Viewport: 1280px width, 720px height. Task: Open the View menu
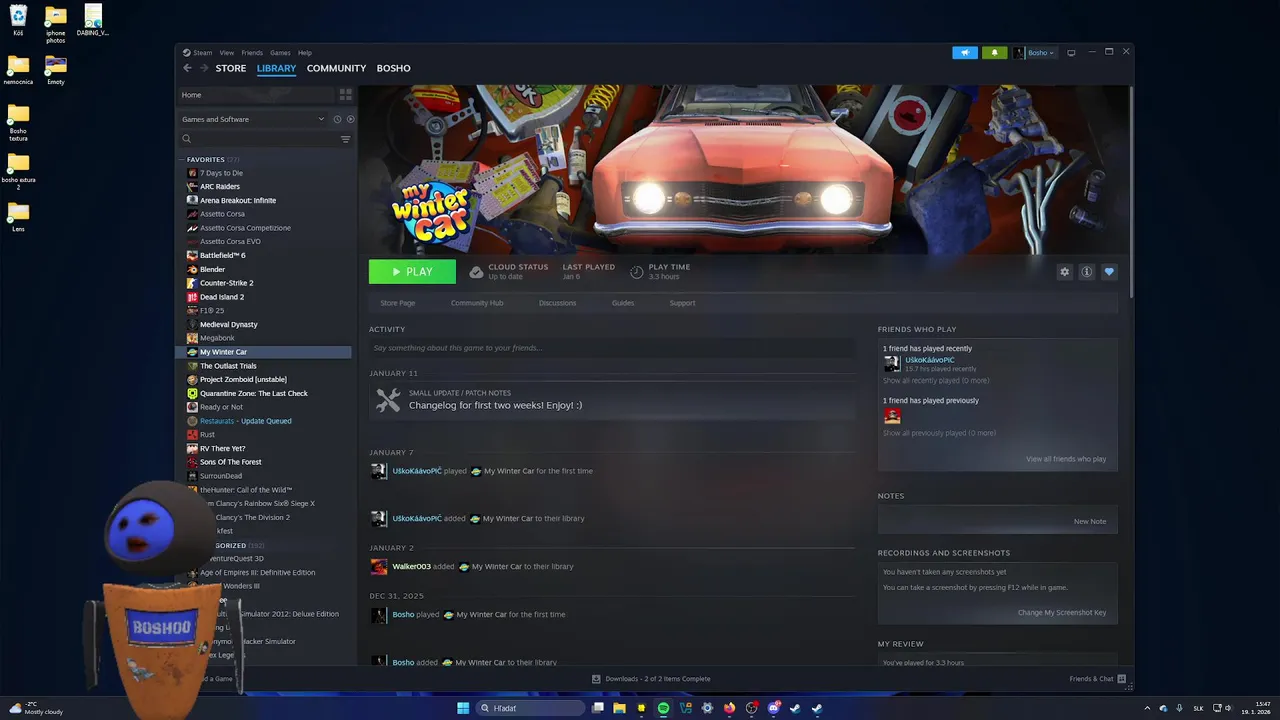pos(227,53)
